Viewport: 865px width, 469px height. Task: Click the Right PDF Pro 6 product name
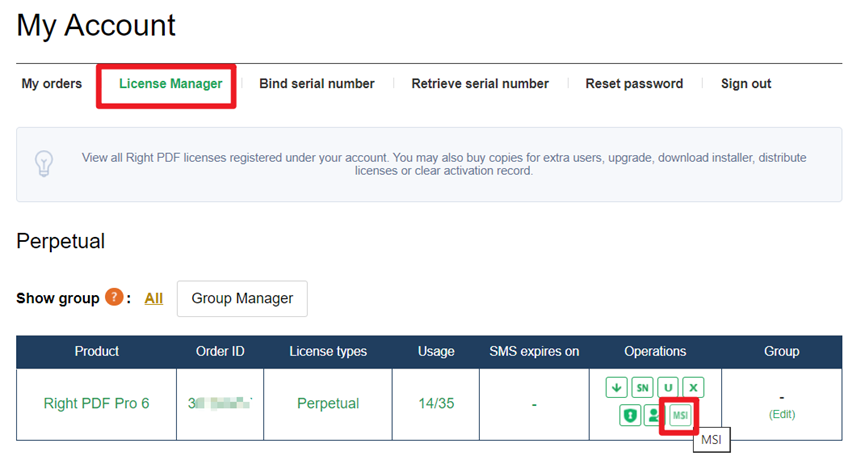tap(97, 403)
